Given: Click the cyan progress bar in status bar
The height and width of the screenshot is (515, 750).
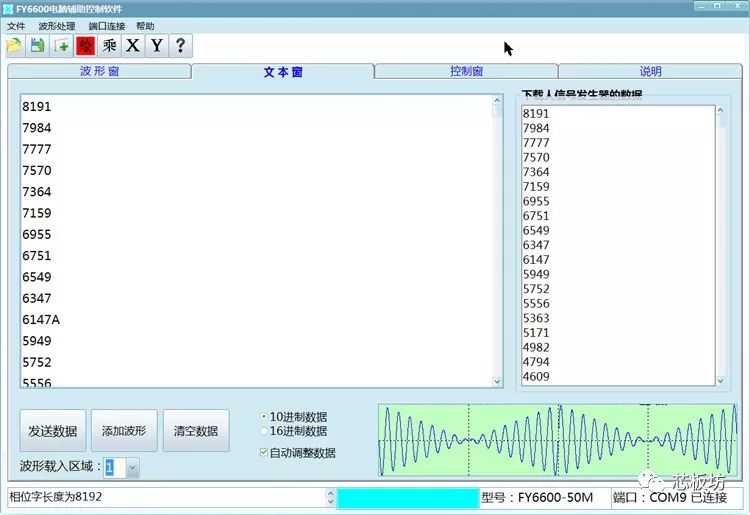Looking at the screenshot, I should click(408, 498).
